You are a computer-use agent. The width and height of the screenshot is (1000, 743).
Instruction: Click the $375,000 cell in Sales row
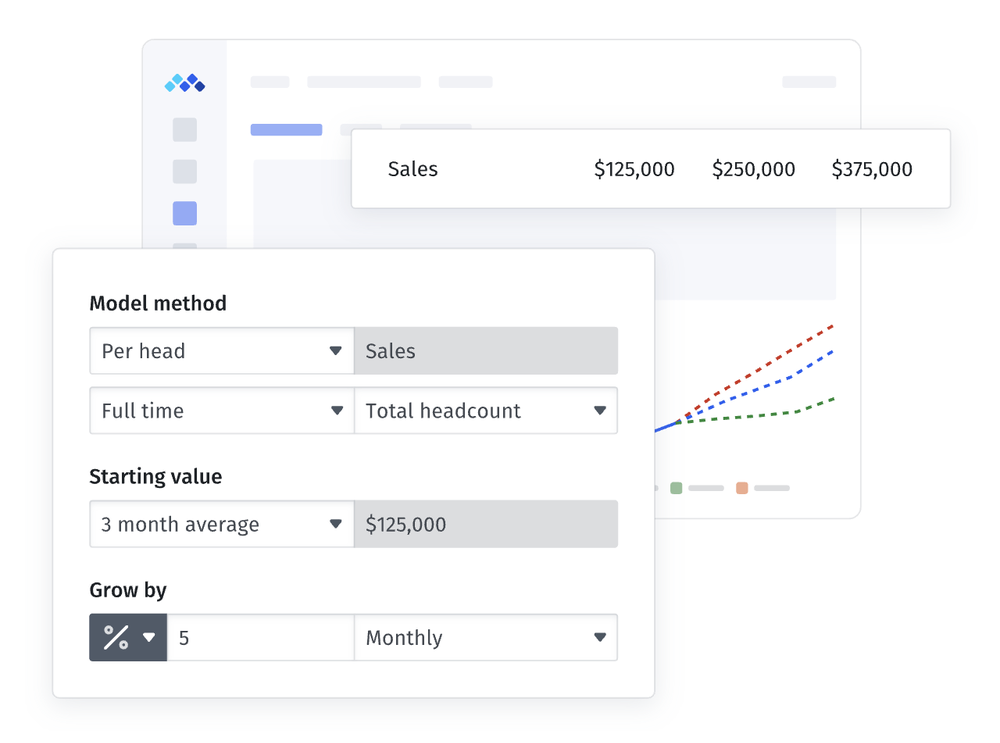pyautogui.click(x=872, y=169)
